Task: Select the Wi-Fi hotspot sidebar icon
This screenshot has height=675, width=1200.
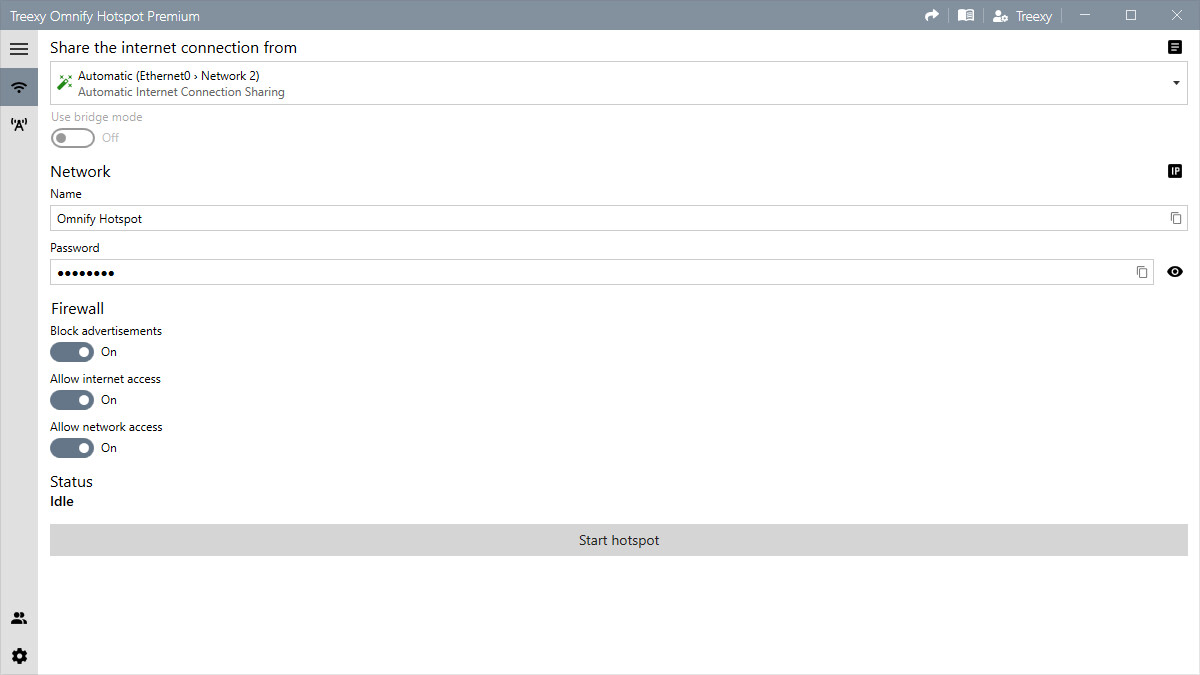Action: click(19, 87)
